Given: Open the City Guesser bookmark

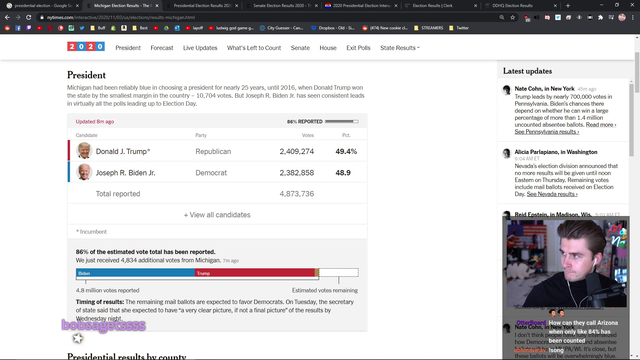Looking at the screenshot, I should click(282, 28).
